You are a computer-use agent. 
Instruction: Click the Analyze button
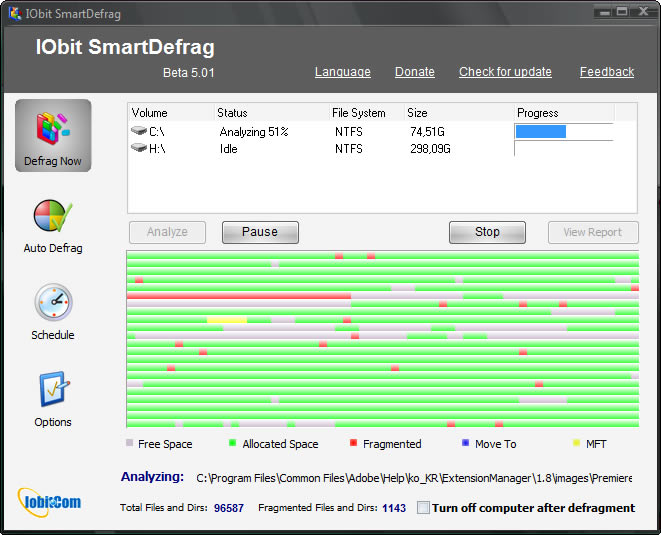pyautogui.click(x=167, y=232)
